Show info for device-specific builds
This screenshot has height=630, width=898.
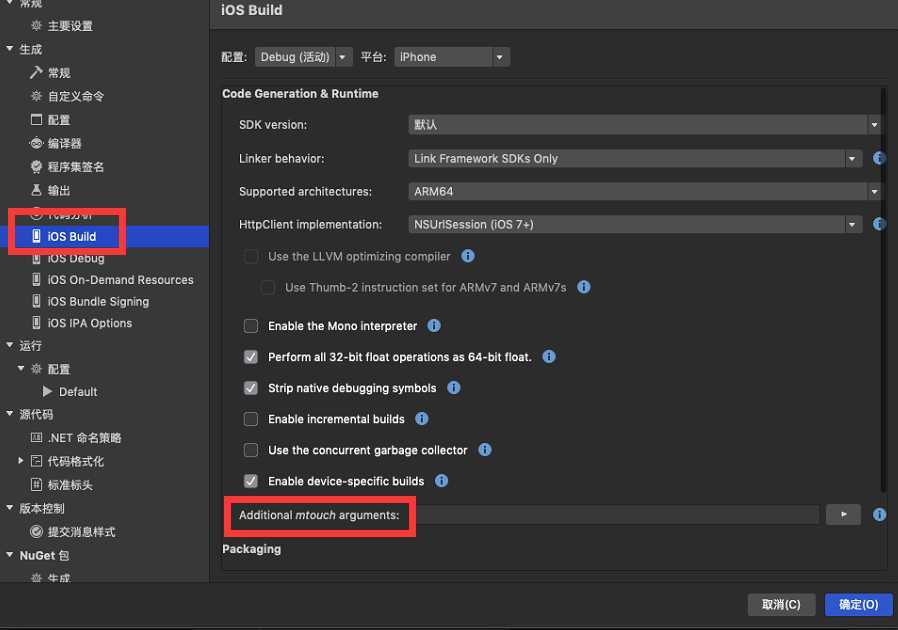pos(441,481)
